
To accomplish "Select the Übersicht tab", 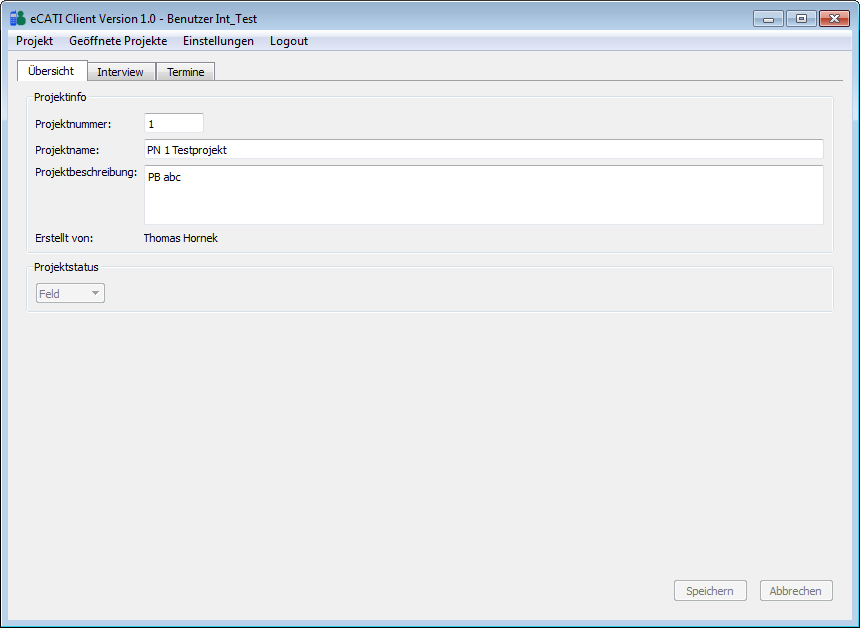I will pos(52,71).
